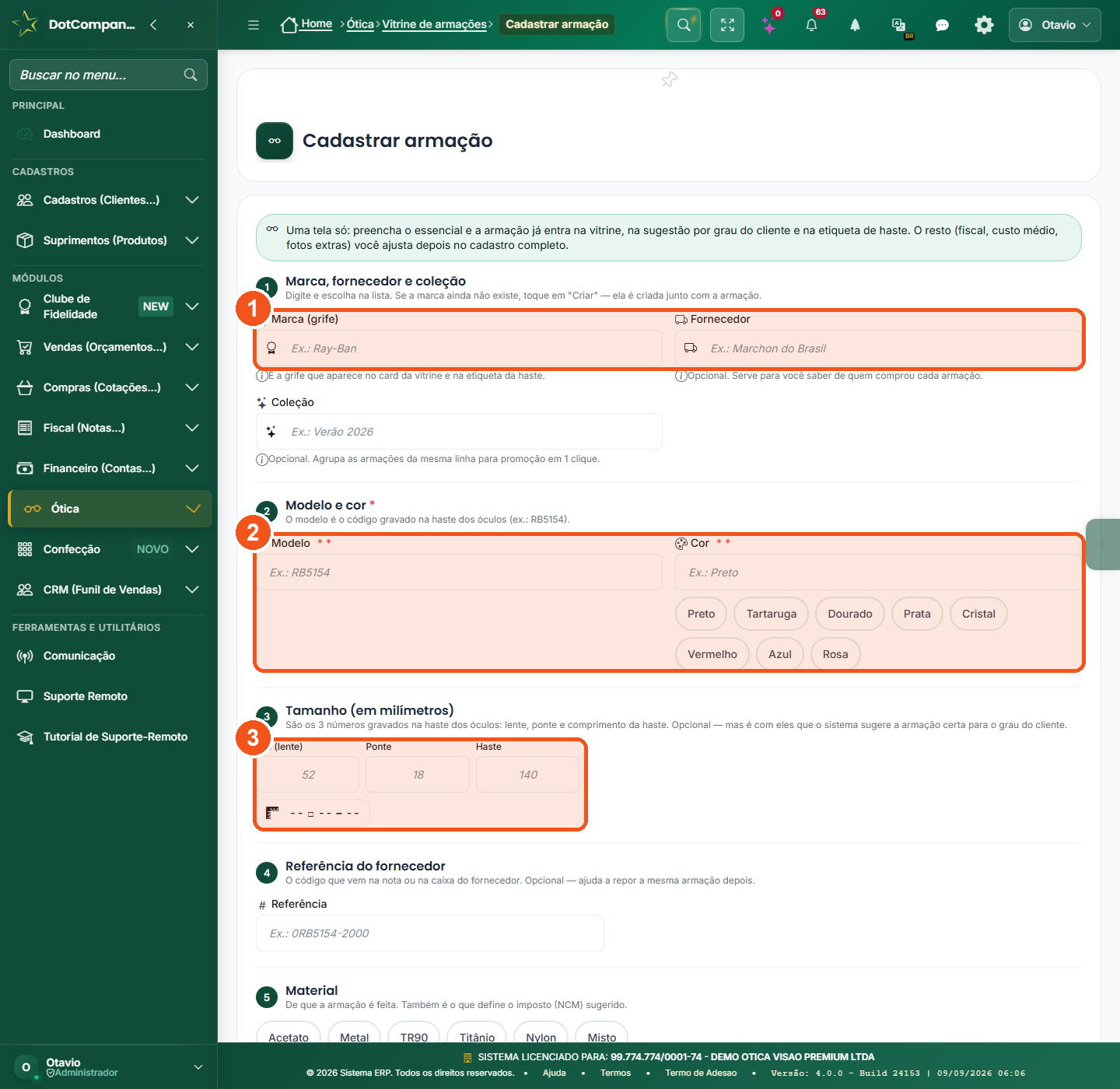Screen dimensions: 1120x1089
Task: Open the Termo de Adesao footer link
Action: [701, 1073]
